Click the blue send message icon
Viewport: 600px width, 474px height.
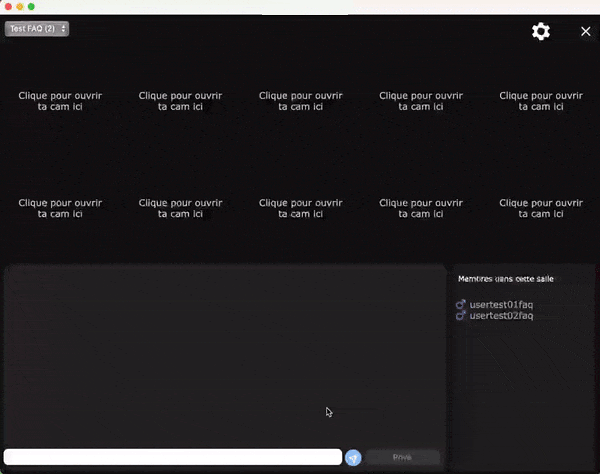click(x=353, y=458)
